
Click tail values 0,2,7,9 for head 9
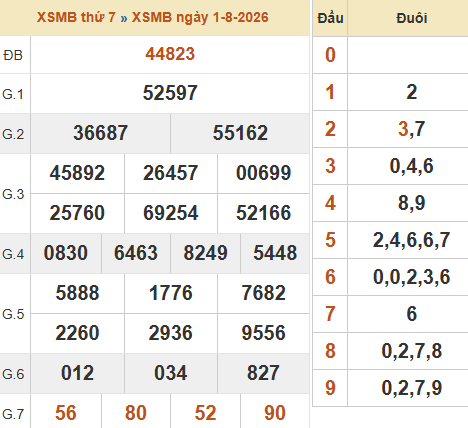pos(412,388)
